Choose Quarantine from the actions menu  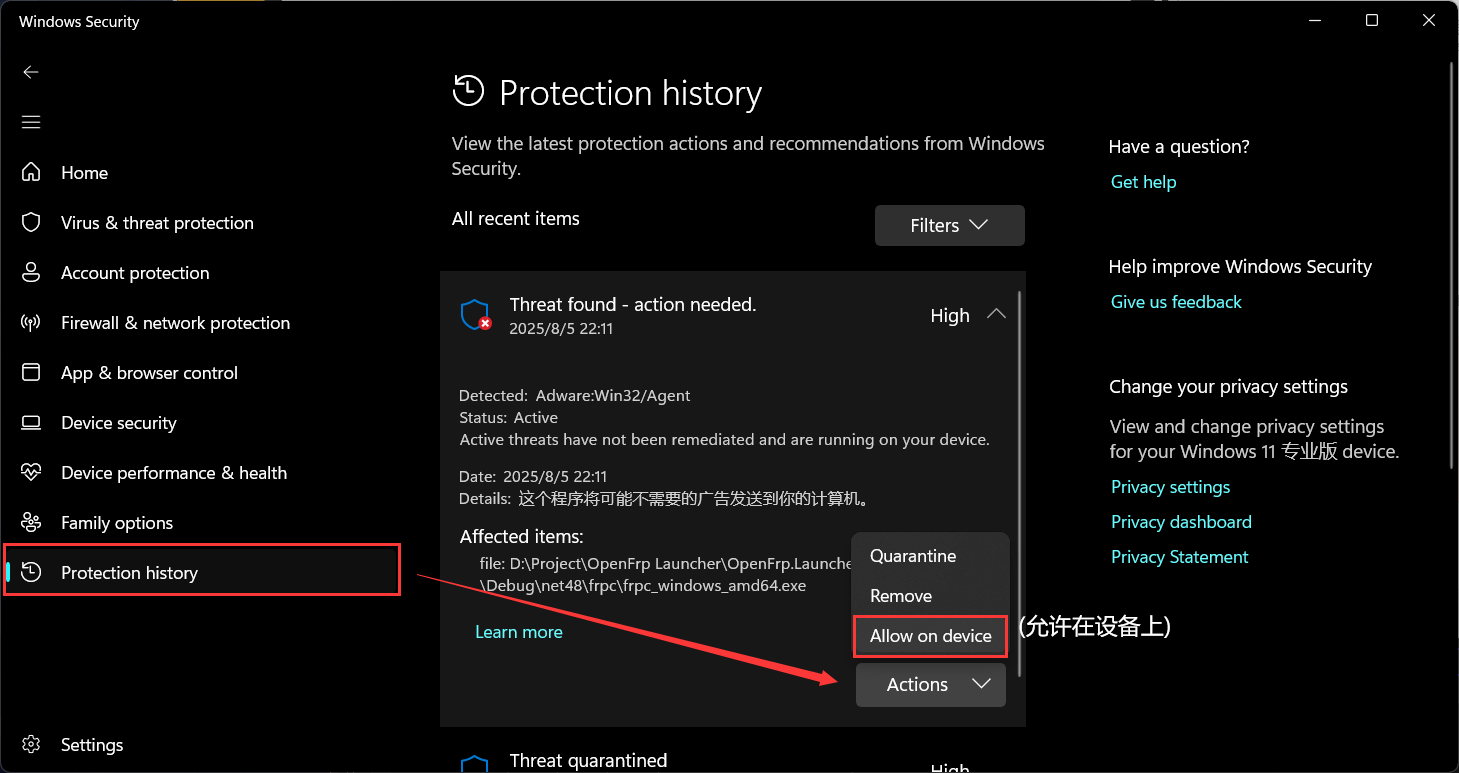(x=913, y=556)
